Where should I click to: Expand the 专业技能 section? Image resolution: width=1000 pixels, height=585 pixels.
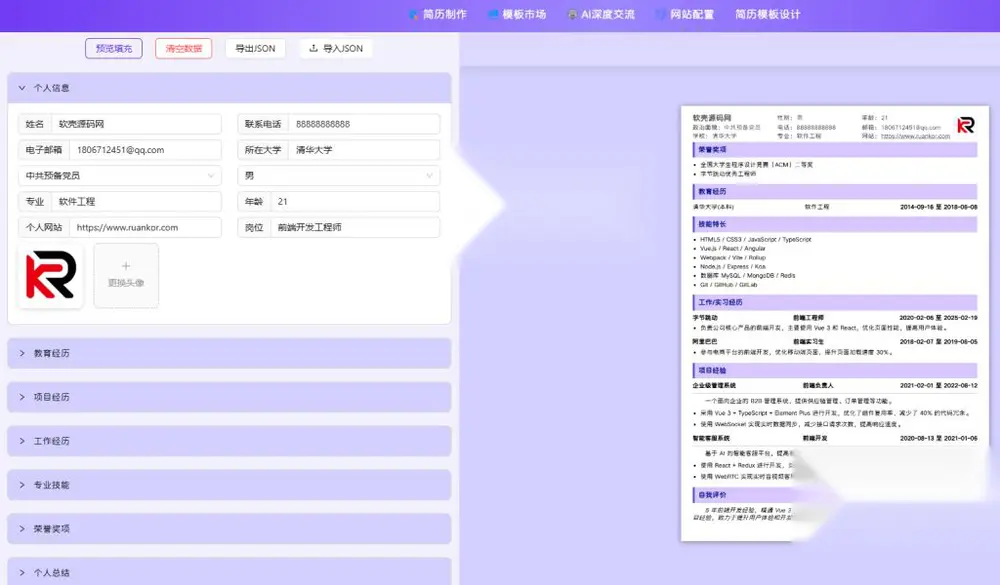(230, 485)
